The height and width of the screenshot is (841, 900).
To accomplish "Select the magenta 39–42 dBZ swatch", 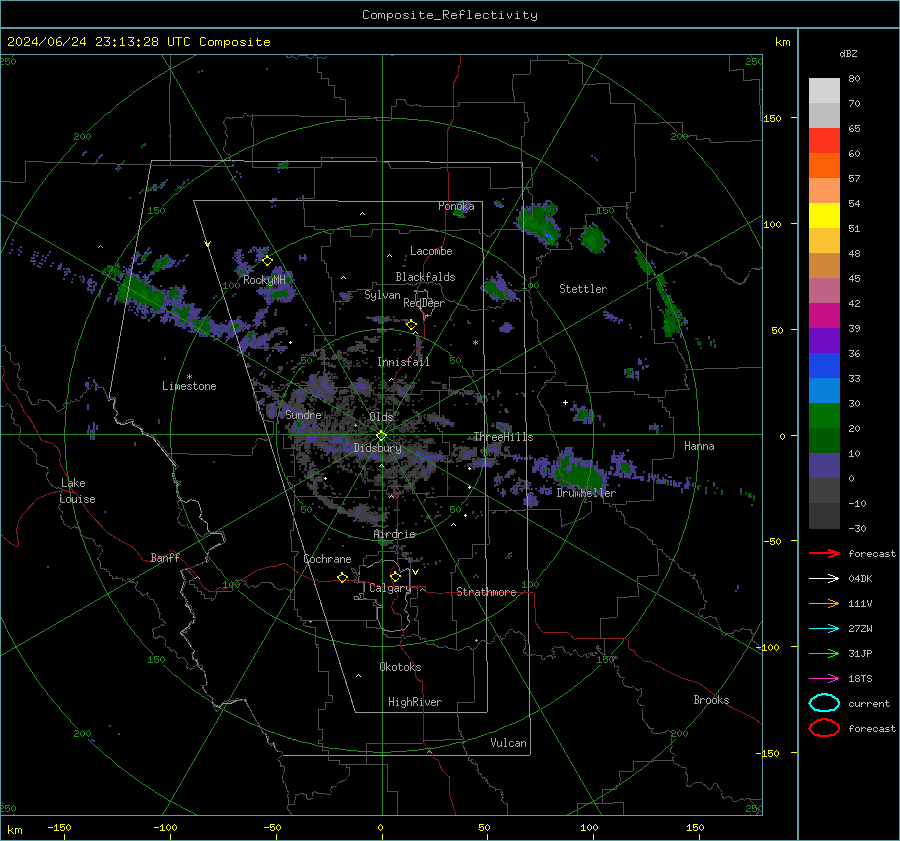I will tap(824, 316).
